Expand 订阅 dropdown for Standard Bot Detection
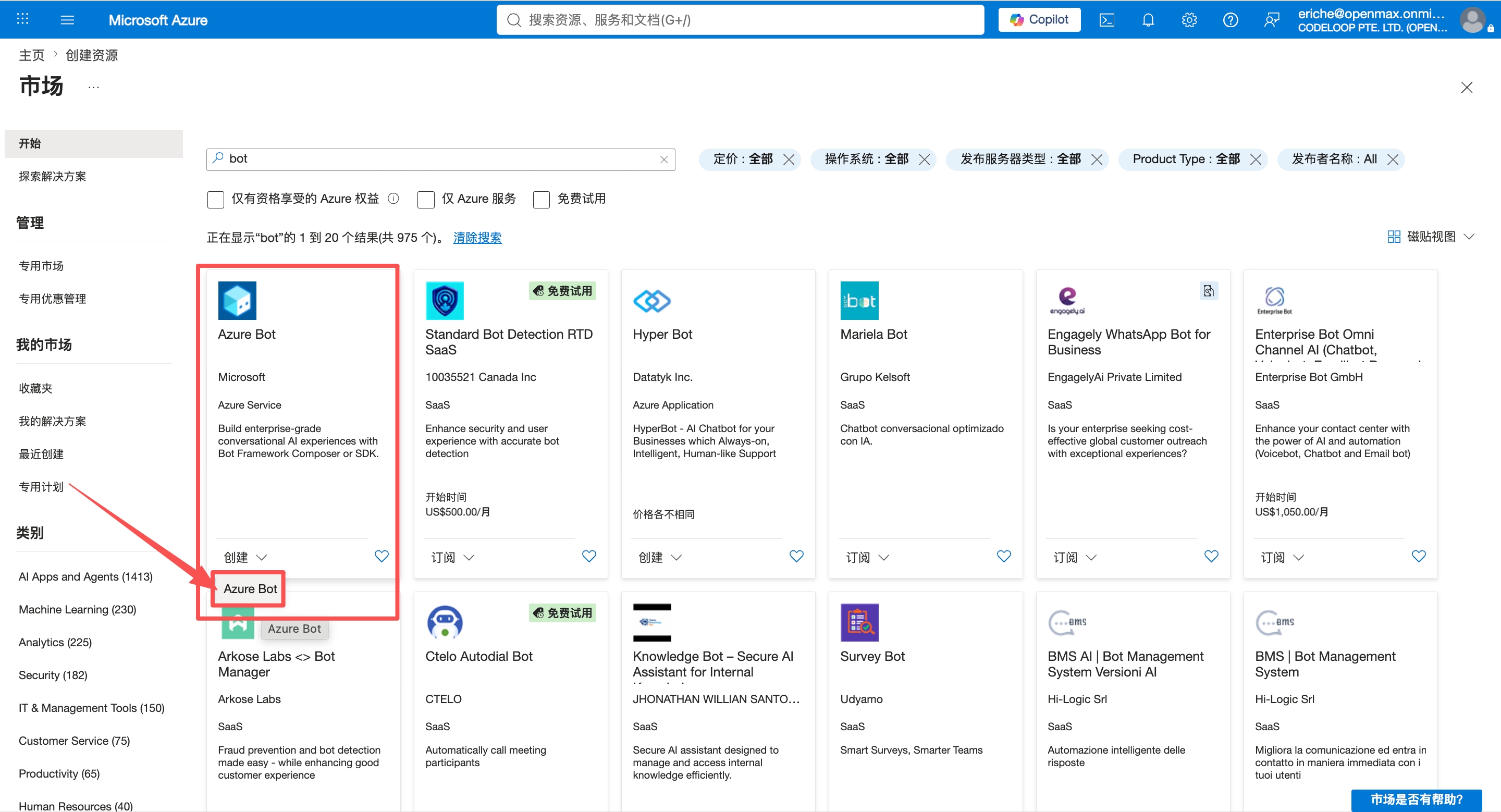This screenshot has height=812, width=1501. pyautogui.click(x=453, y=558)
